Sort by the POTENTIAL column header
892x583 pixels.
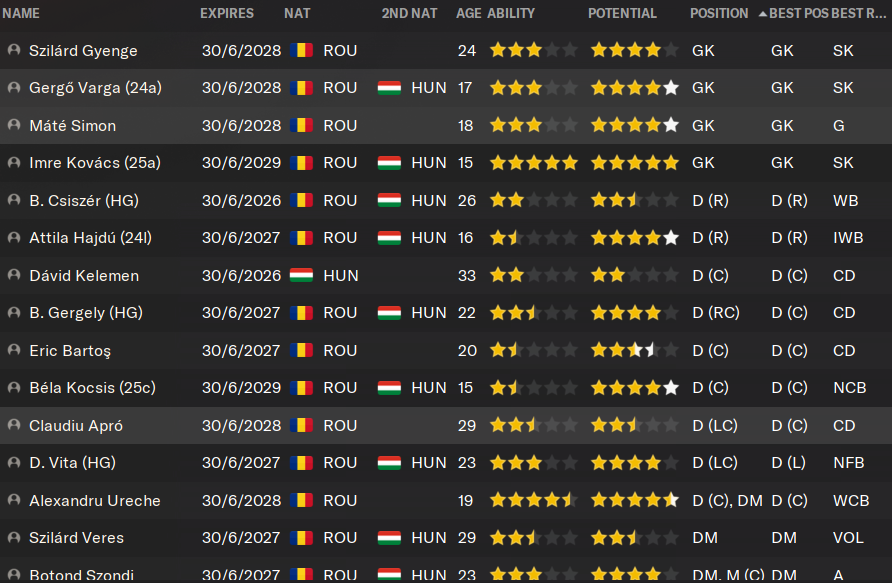point(622,13)
